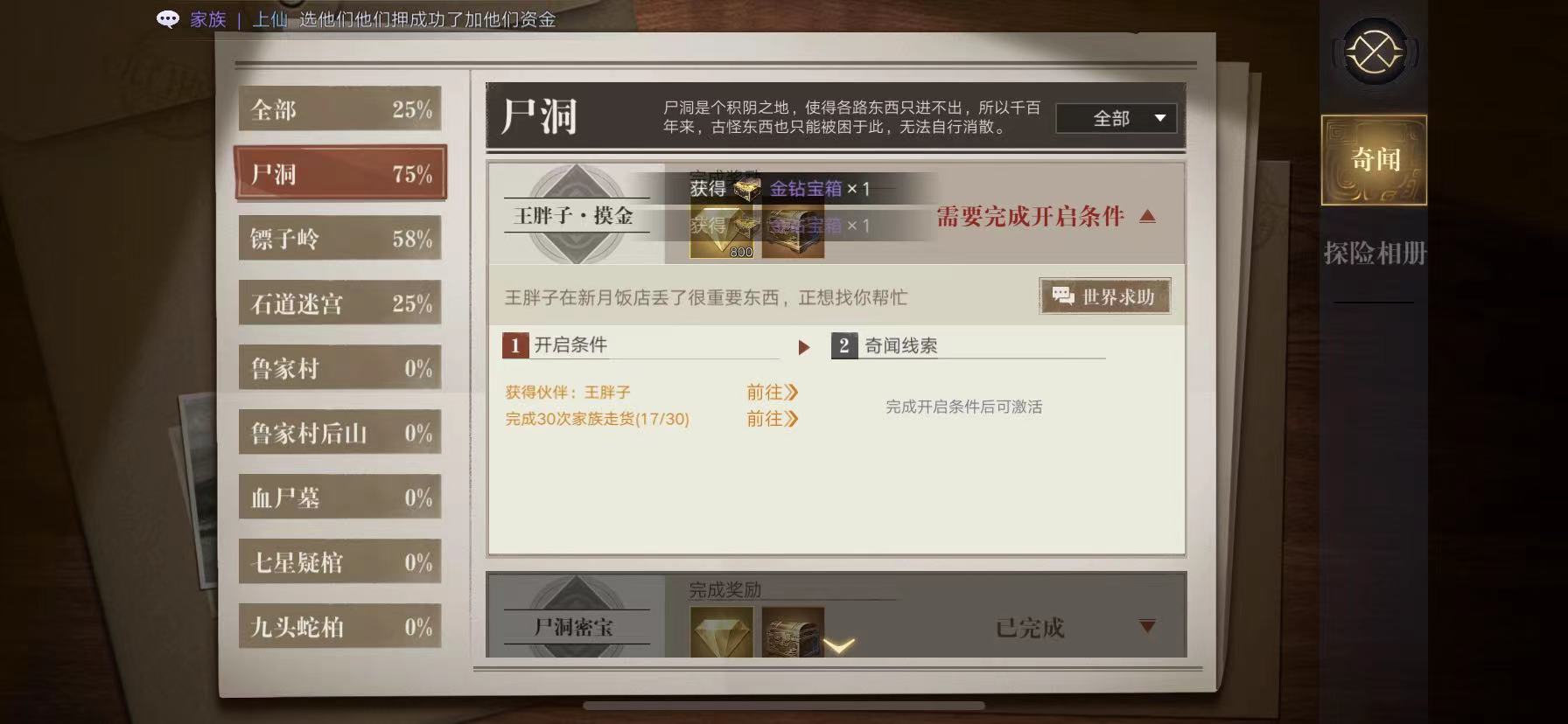Viewport: 1568px width, 724px height.
Task: Tap the treasure chest reward icon for 王胖子·摸金
Action: [793, 231]
